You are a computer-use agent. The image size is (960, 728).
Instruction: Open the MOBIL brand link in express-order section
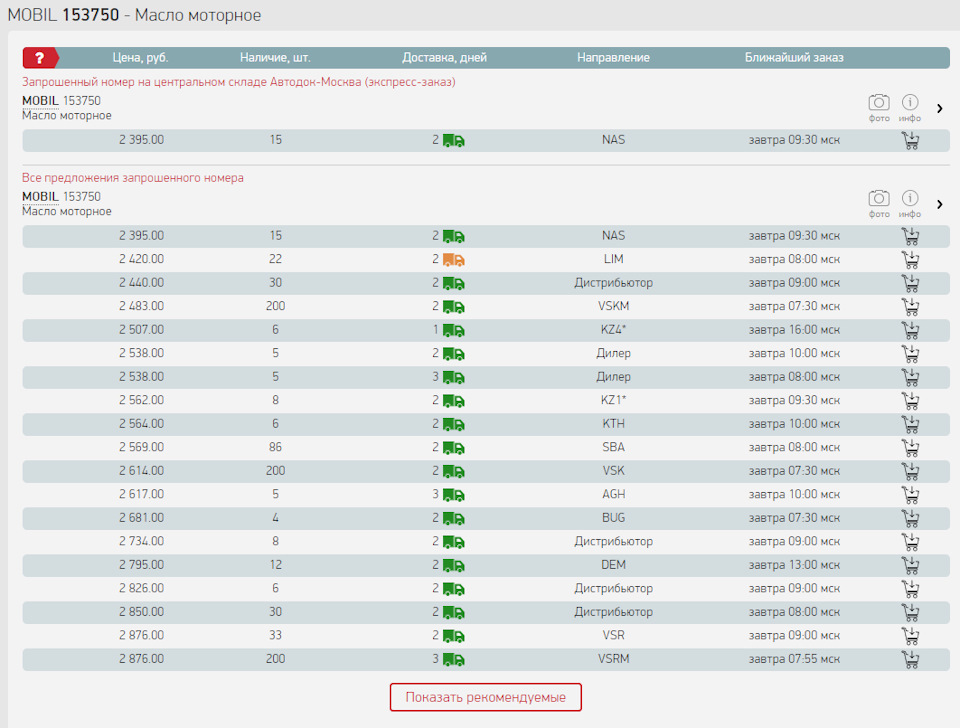click(40, 101)
